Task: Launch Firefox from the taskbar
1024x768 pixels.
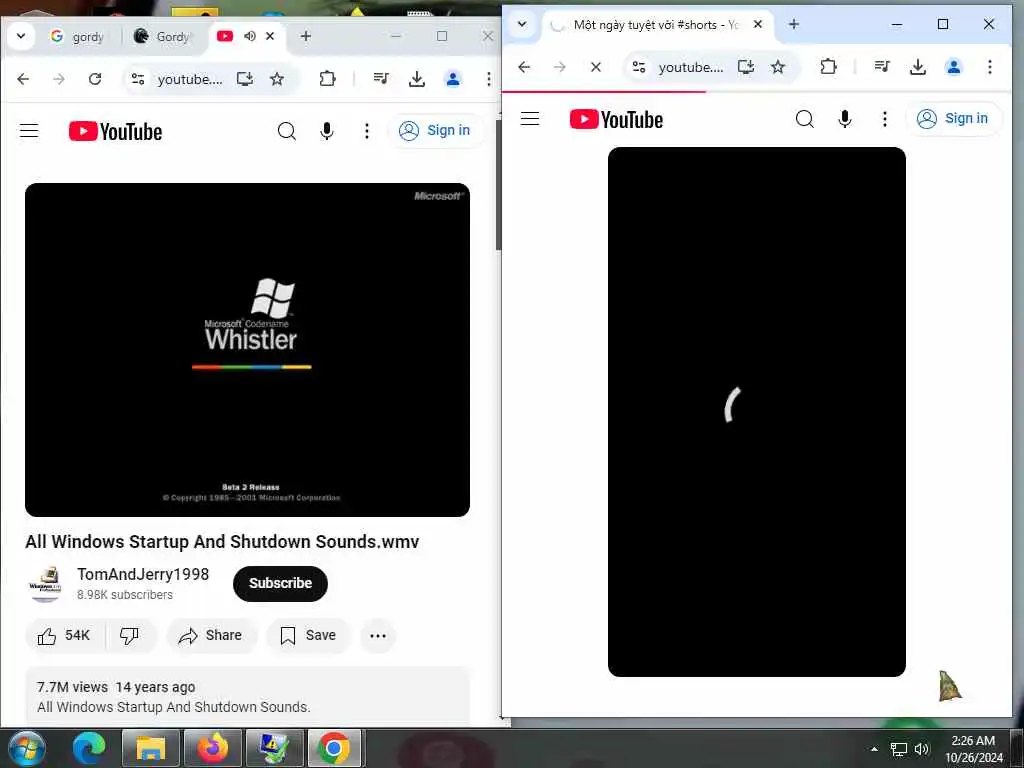Action: pos(212,748)
